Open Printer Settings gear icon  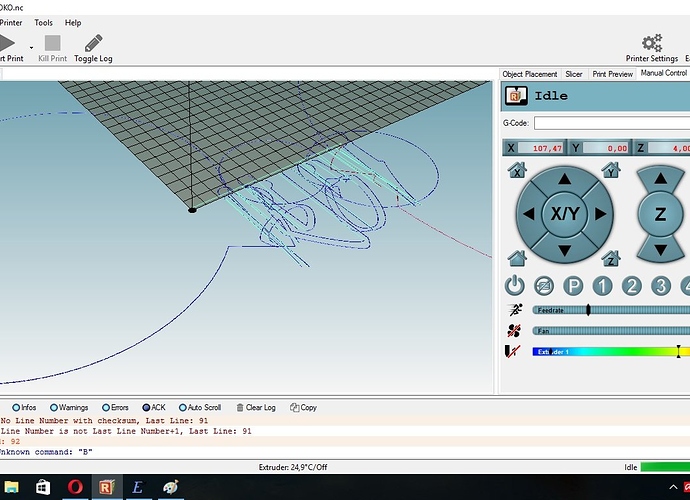(x=652, y=43)
